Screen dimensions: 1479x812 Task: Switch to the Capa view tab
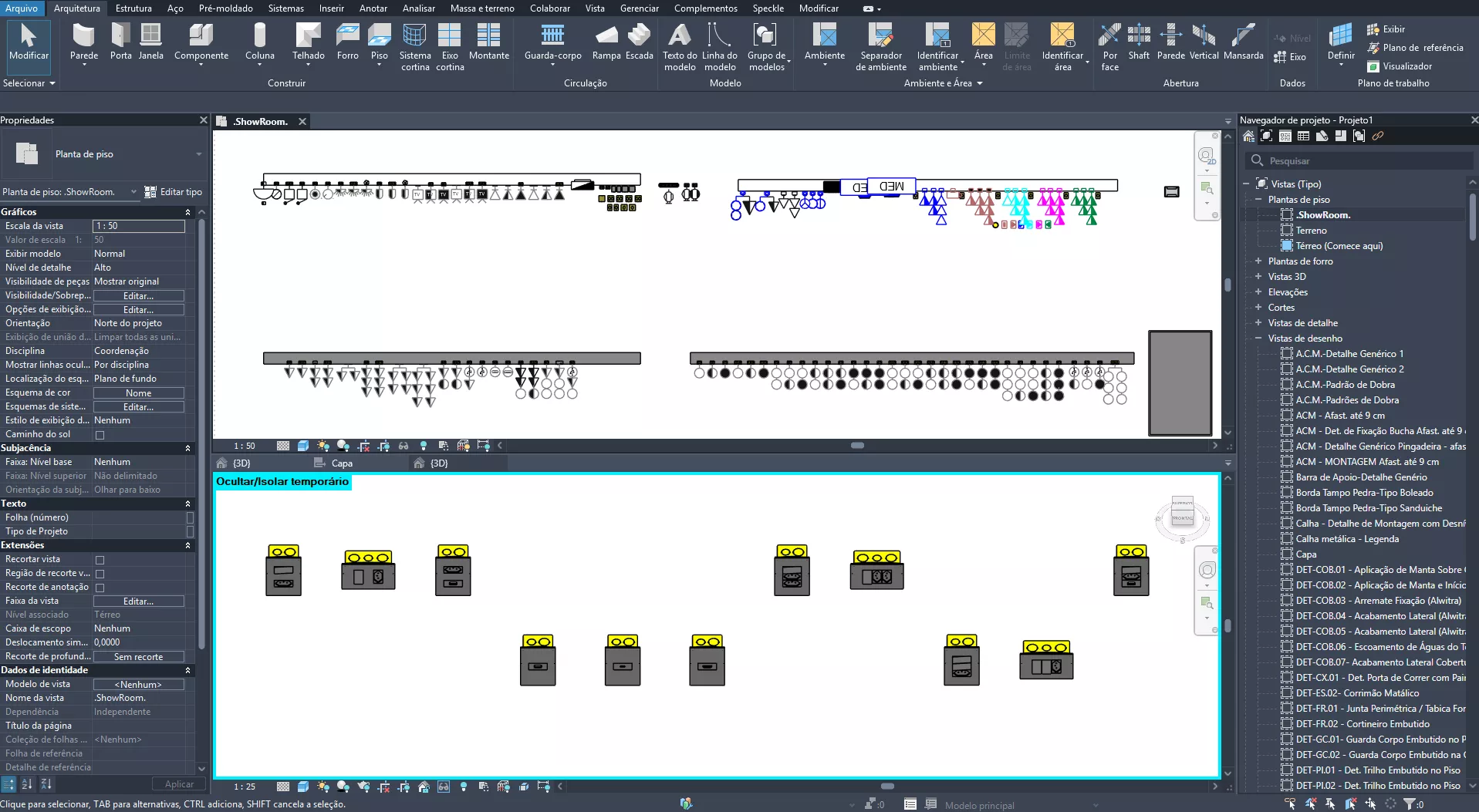[342, 463]
